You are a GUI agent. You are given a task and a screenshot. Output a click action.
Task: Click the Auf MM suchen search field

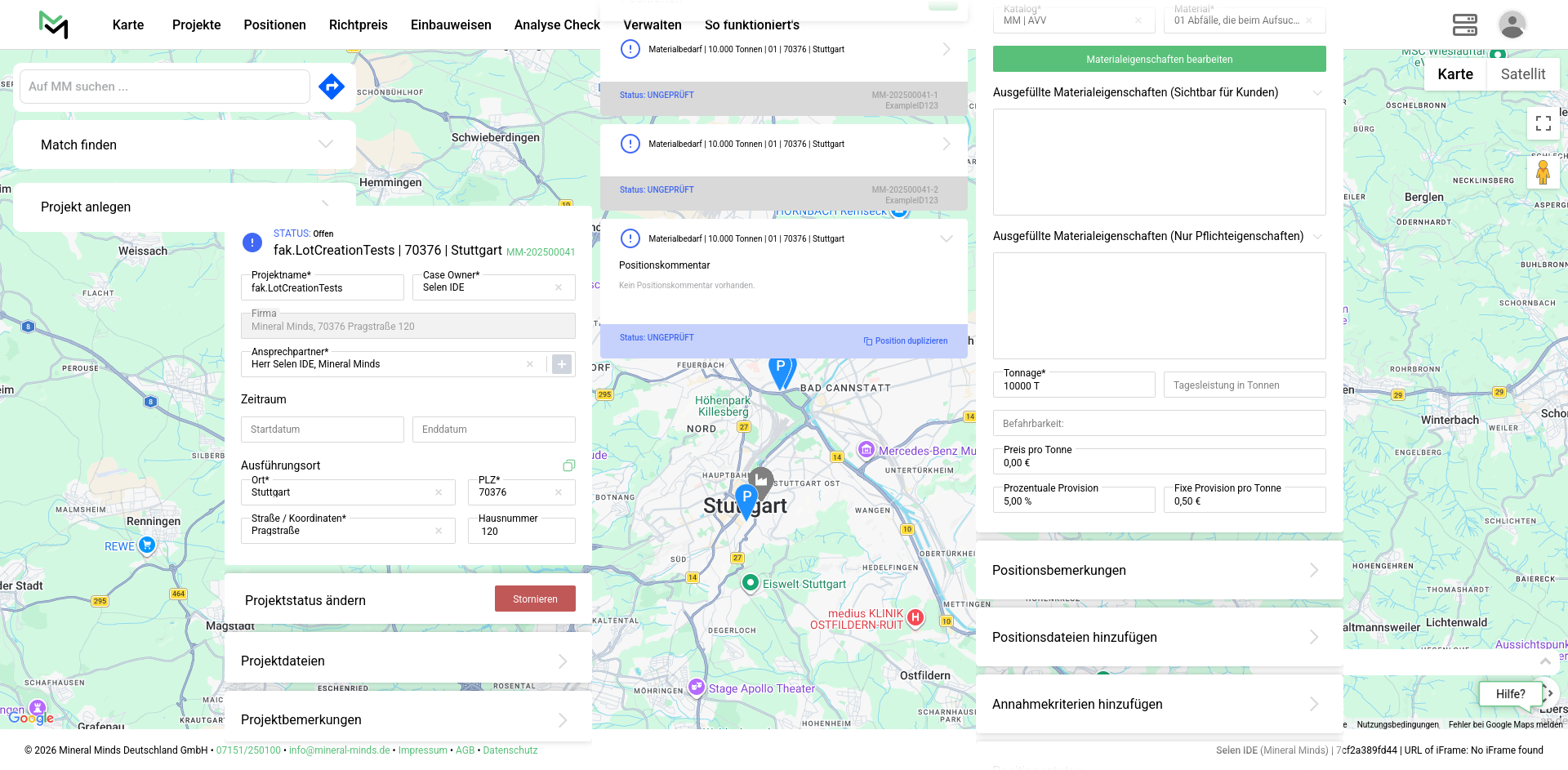coord(164,87)
